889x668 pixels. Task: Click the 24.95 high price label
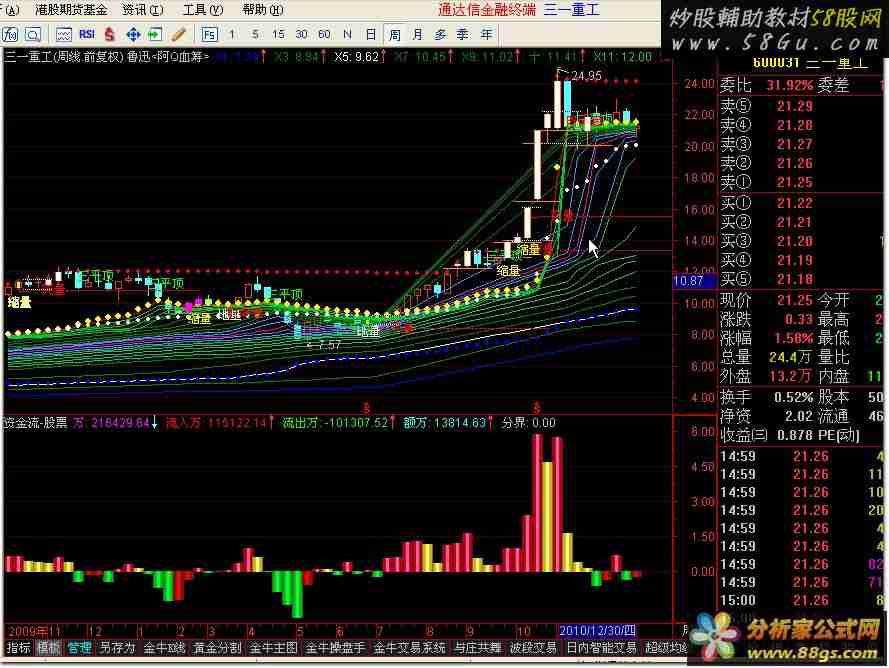(586, 76)
